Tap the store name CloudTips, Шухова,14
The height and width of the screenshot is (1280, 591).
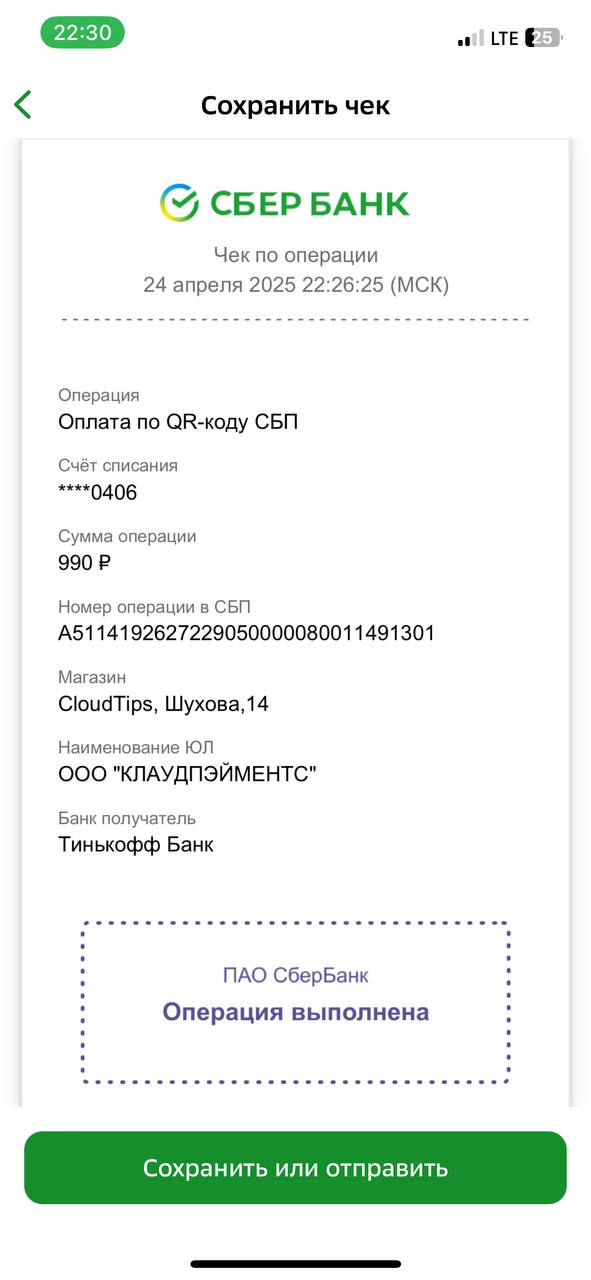[164, 704]
